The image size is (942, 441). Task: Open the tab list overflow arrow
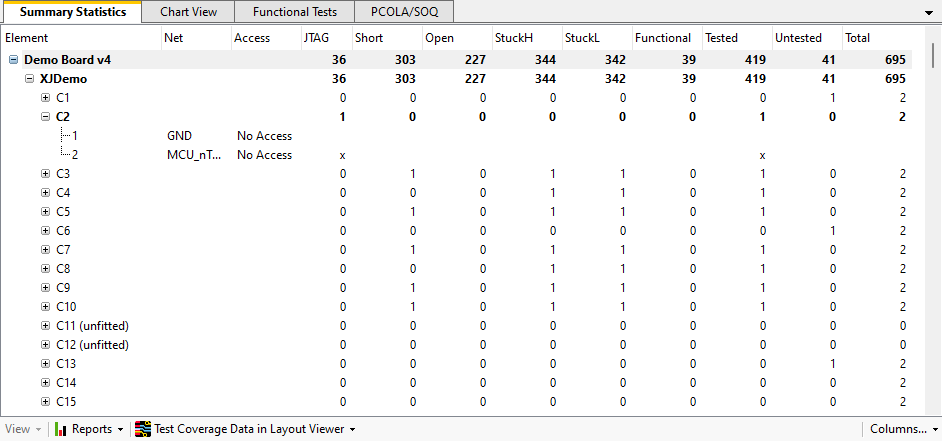[x=931, y=13]
